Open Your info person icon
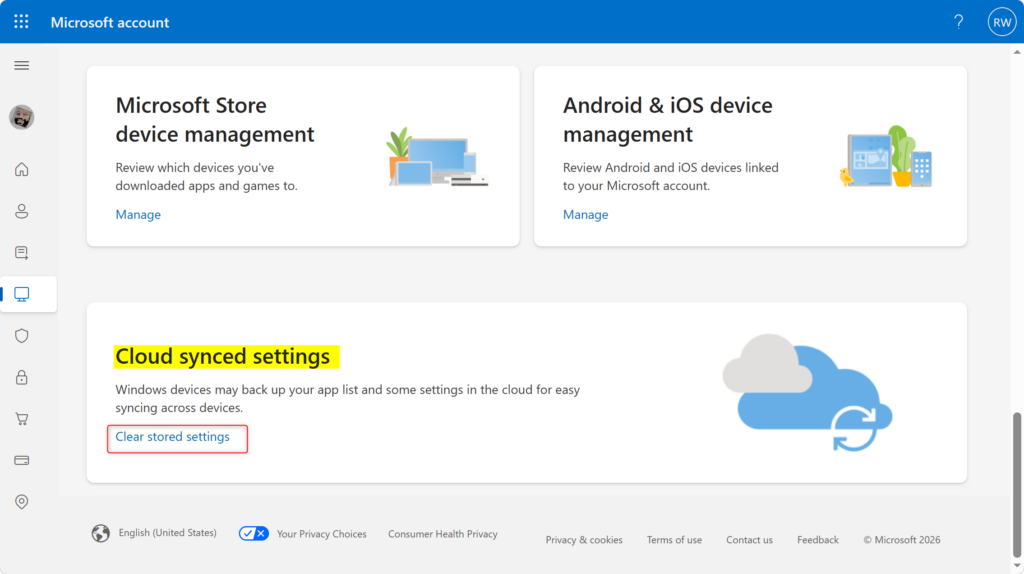 [22, 211]
